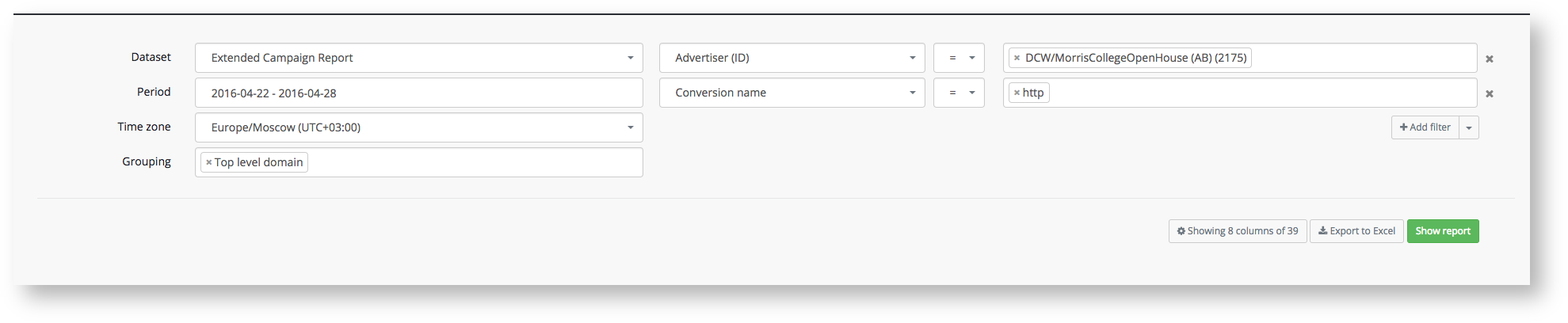Remove the Advertiser (ID) filter row

pos(1489,59)
